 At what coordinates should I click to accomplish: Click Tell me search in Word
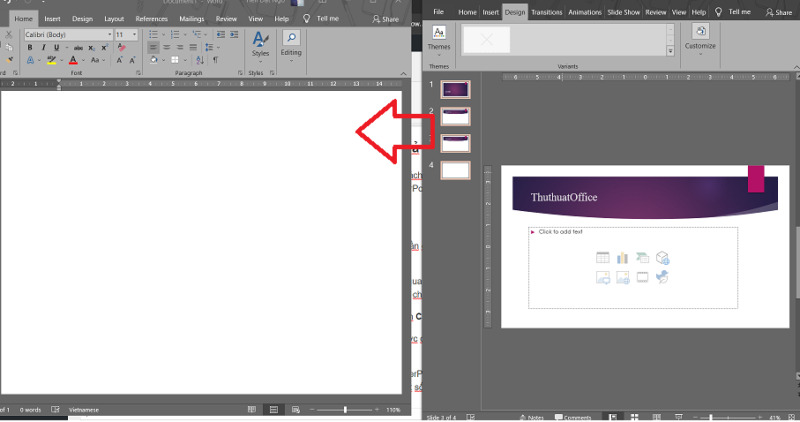(321, 18)
